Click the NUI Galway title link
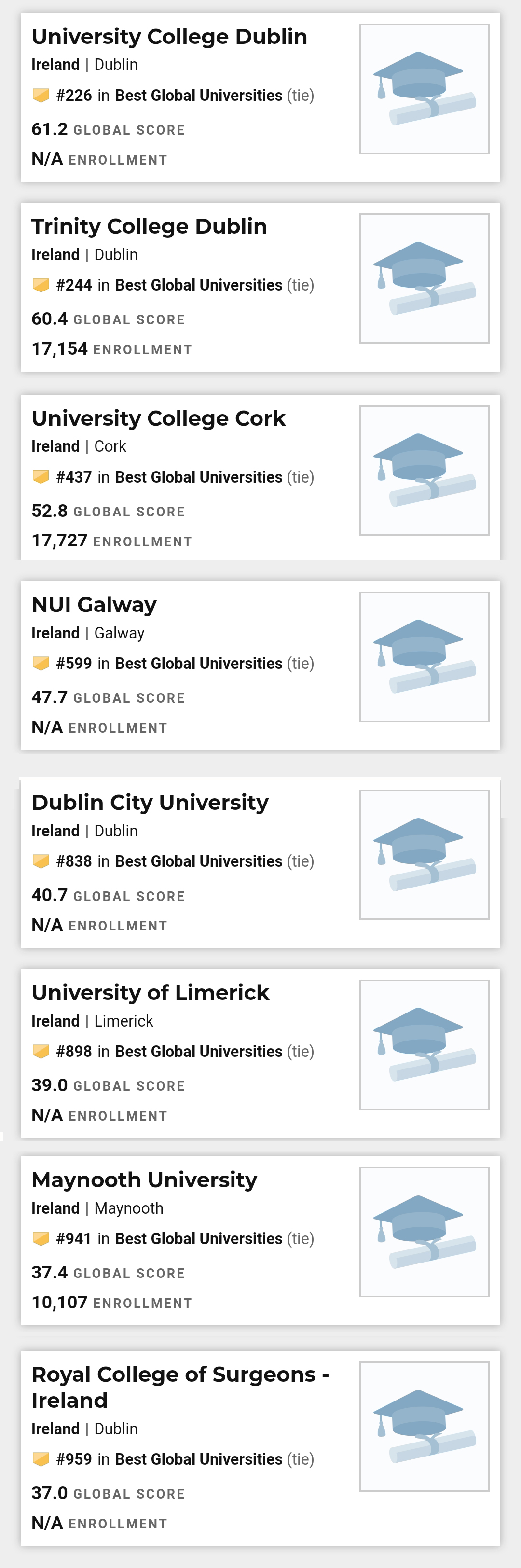Viewport: 521px width, 1568px height. pos(94,604)
